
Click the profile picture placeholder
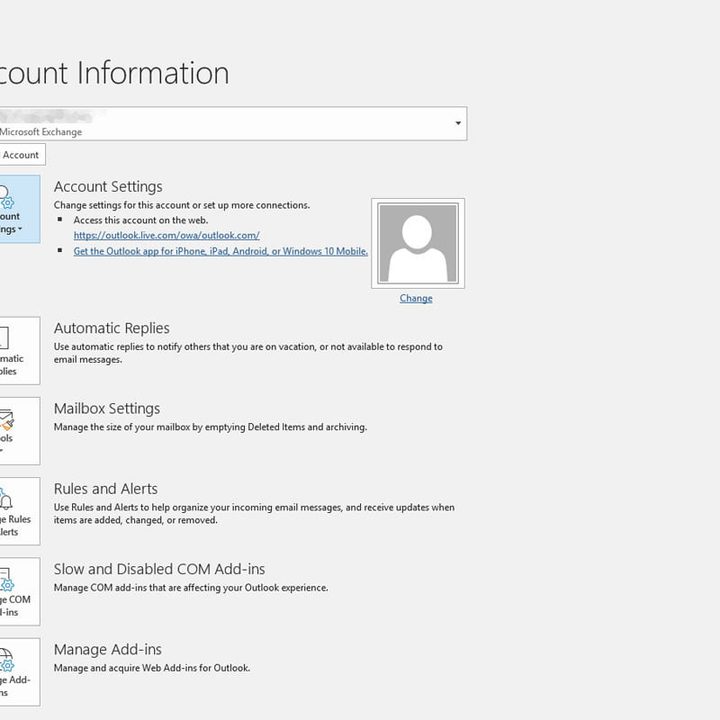point(418,243)
